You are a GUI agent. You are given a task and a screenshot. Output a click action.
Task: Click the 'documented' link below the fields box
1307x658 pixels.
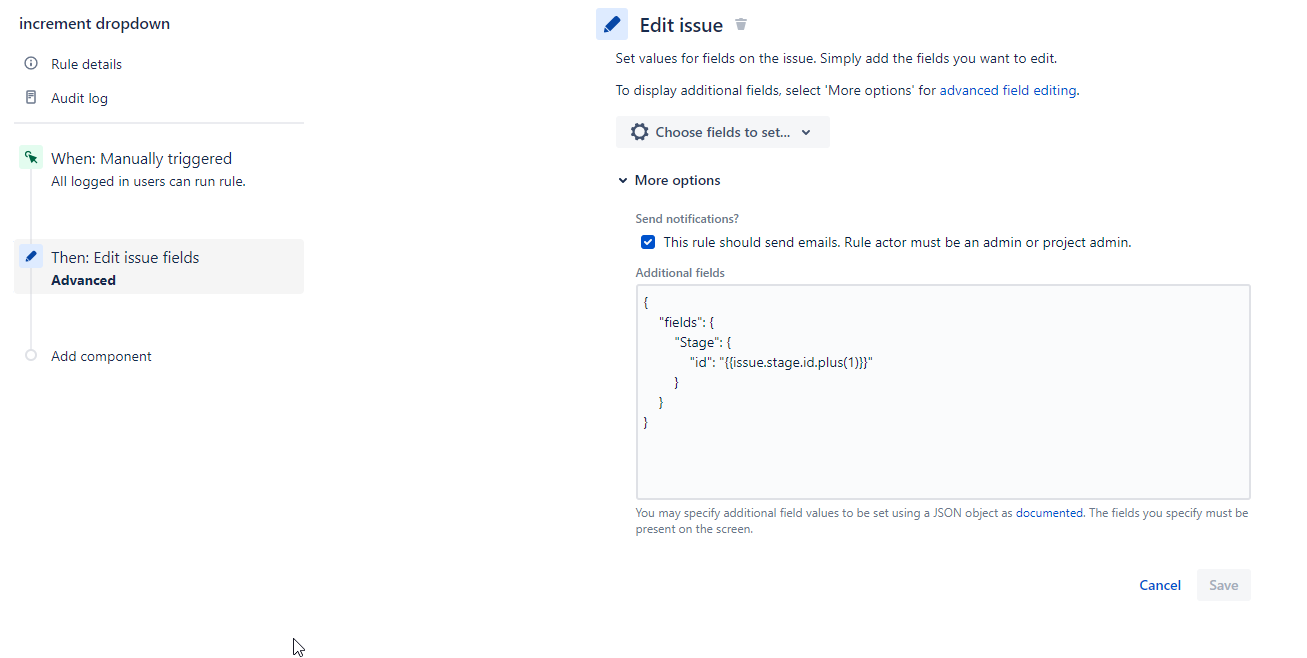coord(1048,512)
